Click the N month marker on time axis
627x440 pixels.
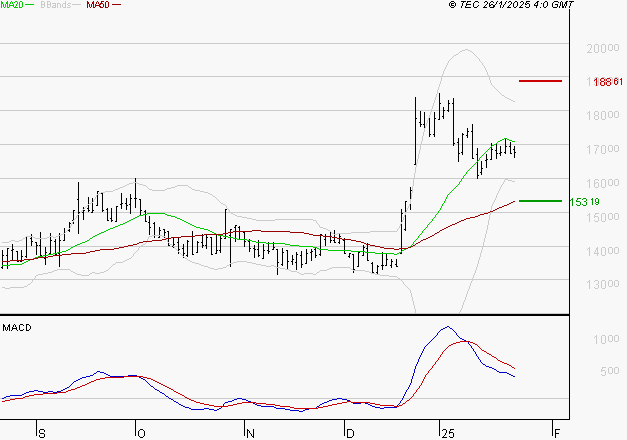coord(250,434)
